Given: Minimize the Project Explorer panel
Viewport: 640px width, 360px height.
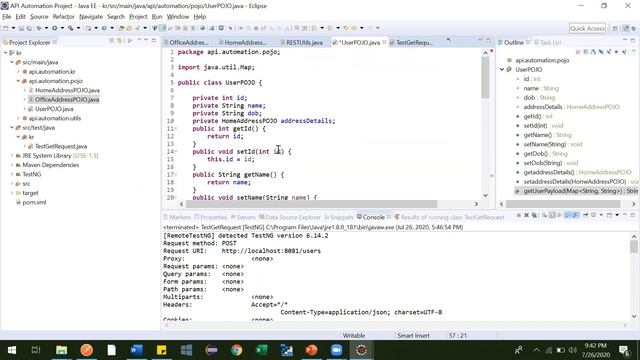Looking at the screenshot, I should 146,40.
